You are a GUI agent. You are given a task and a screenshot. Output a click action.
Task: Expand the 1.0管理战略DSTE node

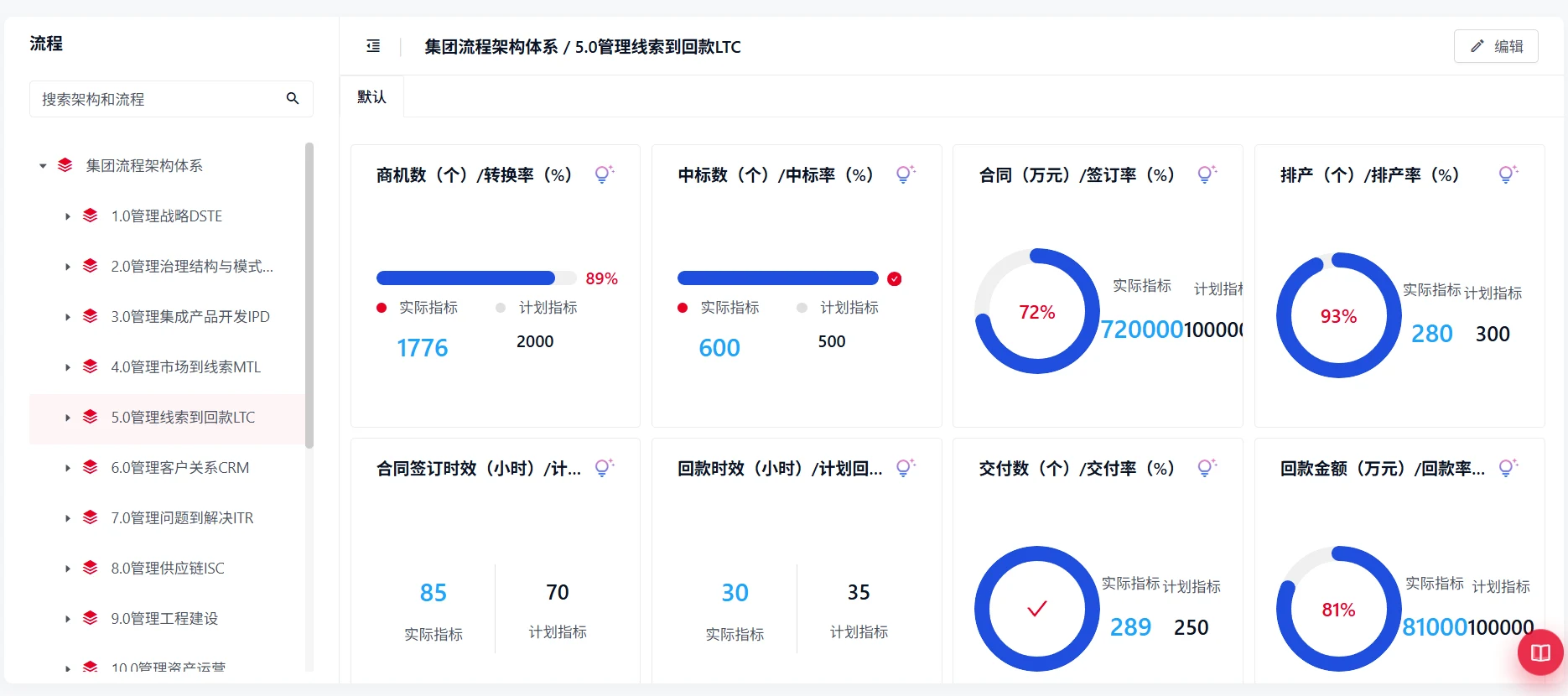(x=68, y=216)
